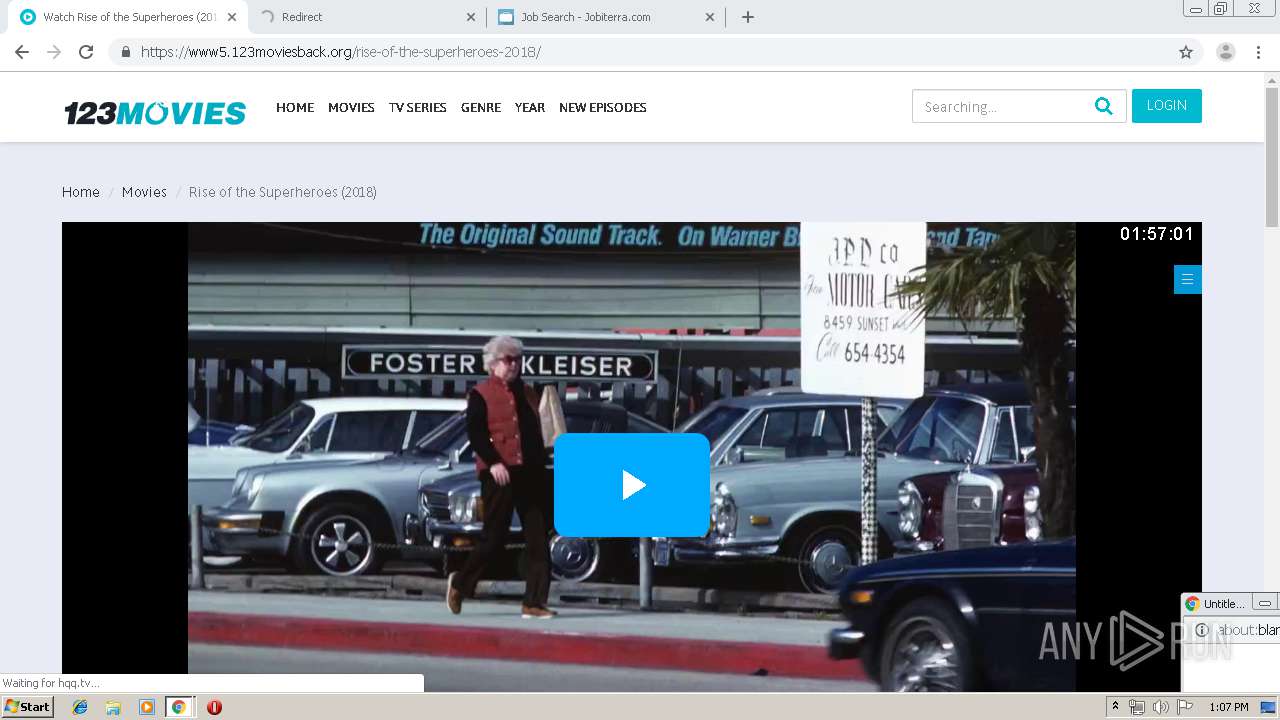Click the 01:57:01 video duration label
Viewport: 1280px width, 720px height.
[x=1157, y=234]
